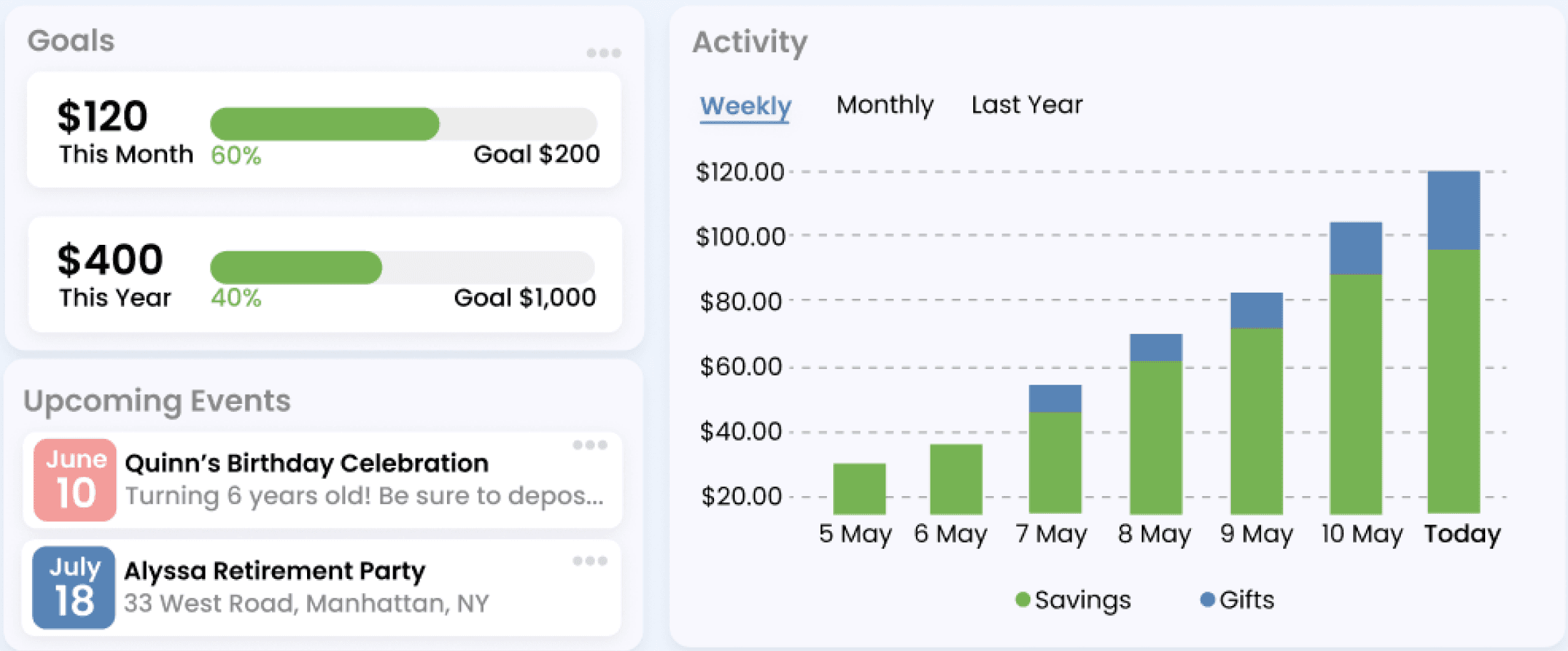Click the June 10 date badge

pyautogui.click(x=75, y=479)
